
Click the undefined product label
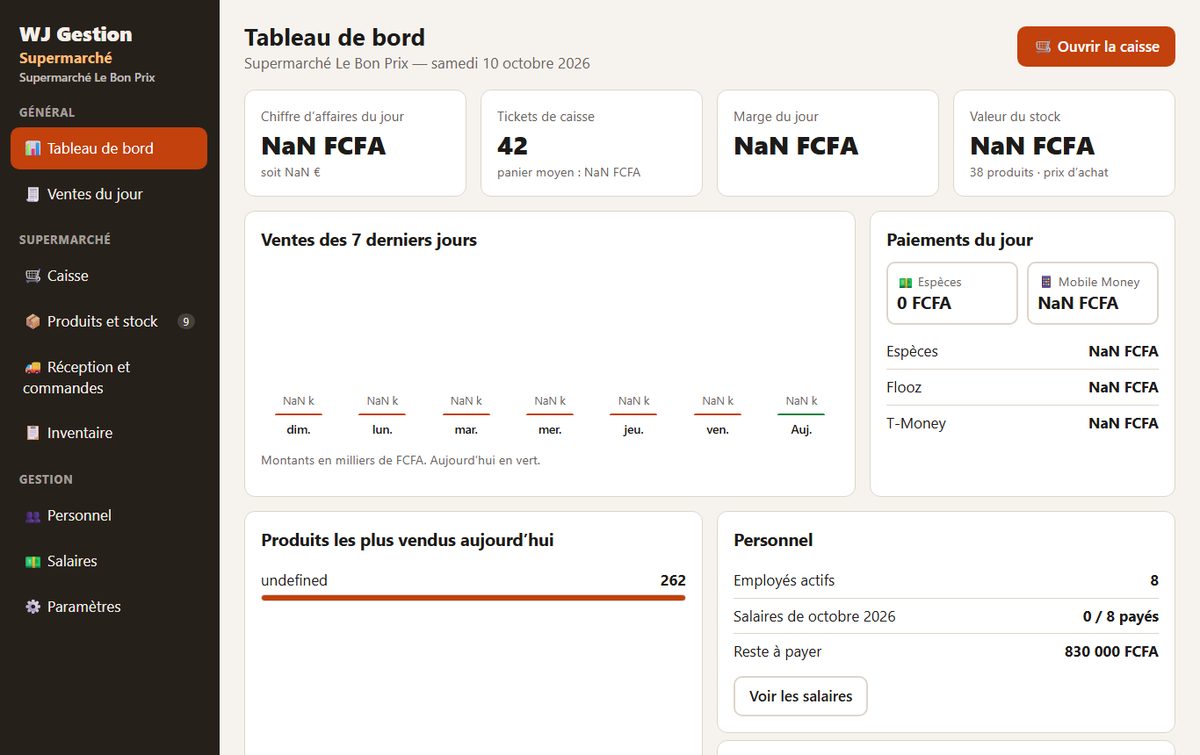click(294, 580)
